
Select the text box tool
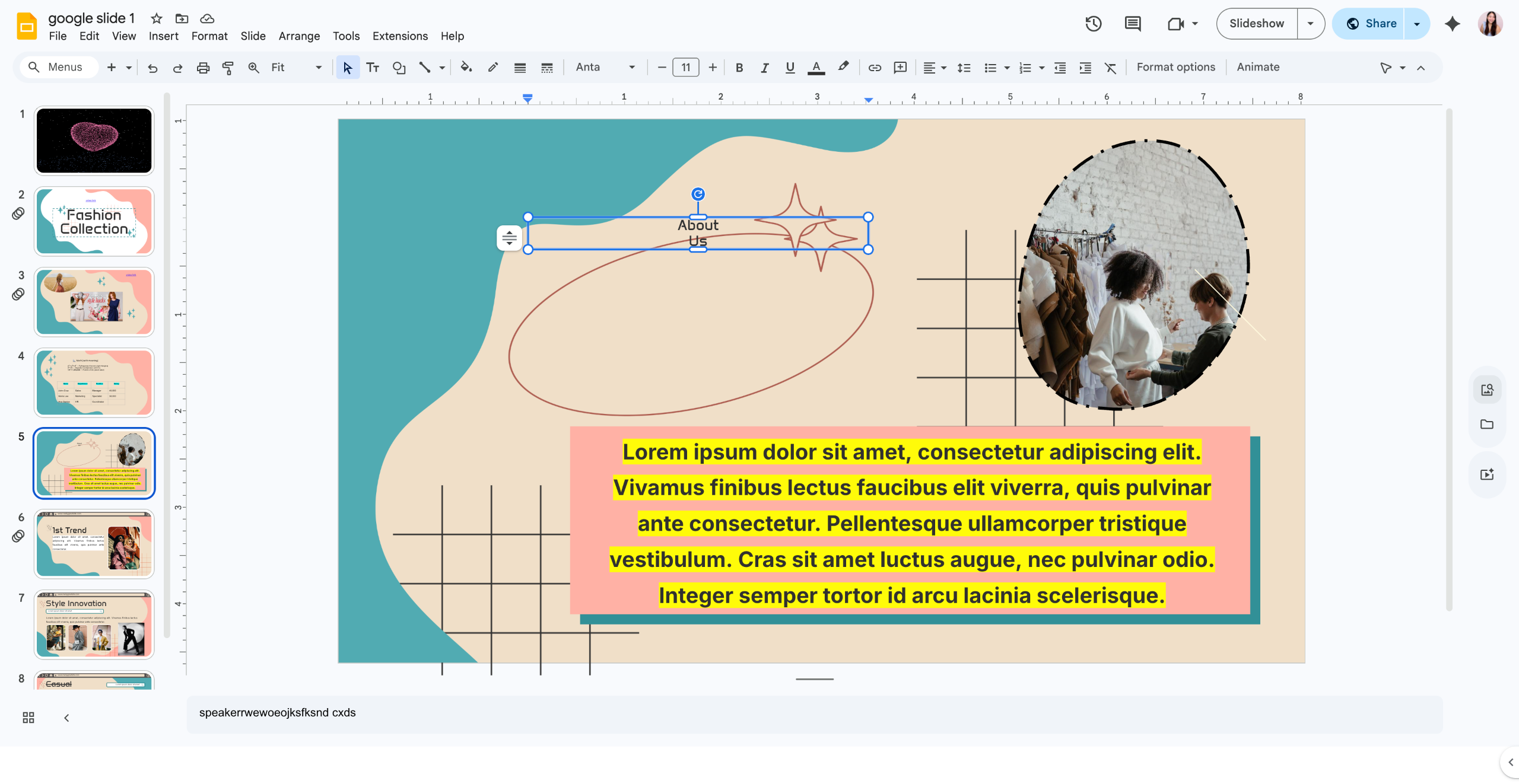coord(373,68)
